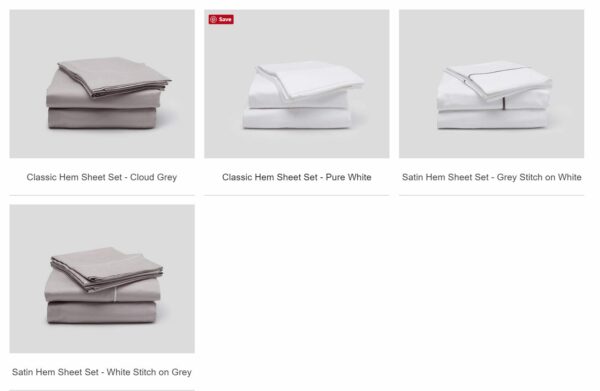
Task: Click the Pinterest logo inside Save badge
Action: pyautogui.click(x=214, y=19)
